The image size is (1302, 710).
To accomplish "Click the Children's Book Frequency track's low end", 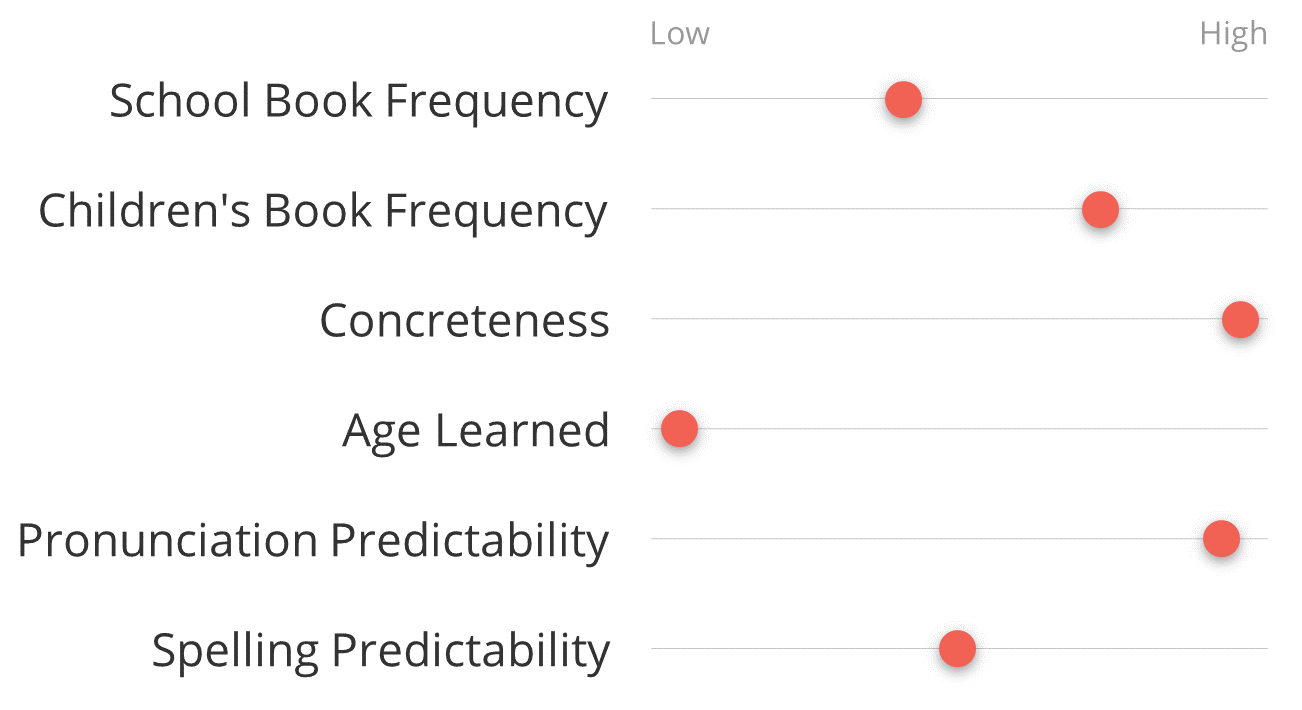I will pyautogui.click(x=659, y=209).
